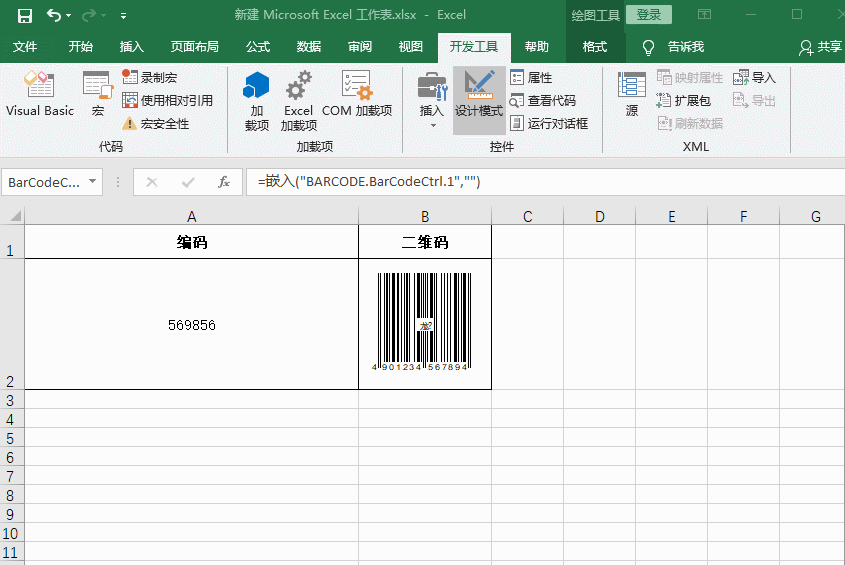This screenshot has width=845, height=565.
Task: Open the 页面布局 tab
Action: click(195, 47)
